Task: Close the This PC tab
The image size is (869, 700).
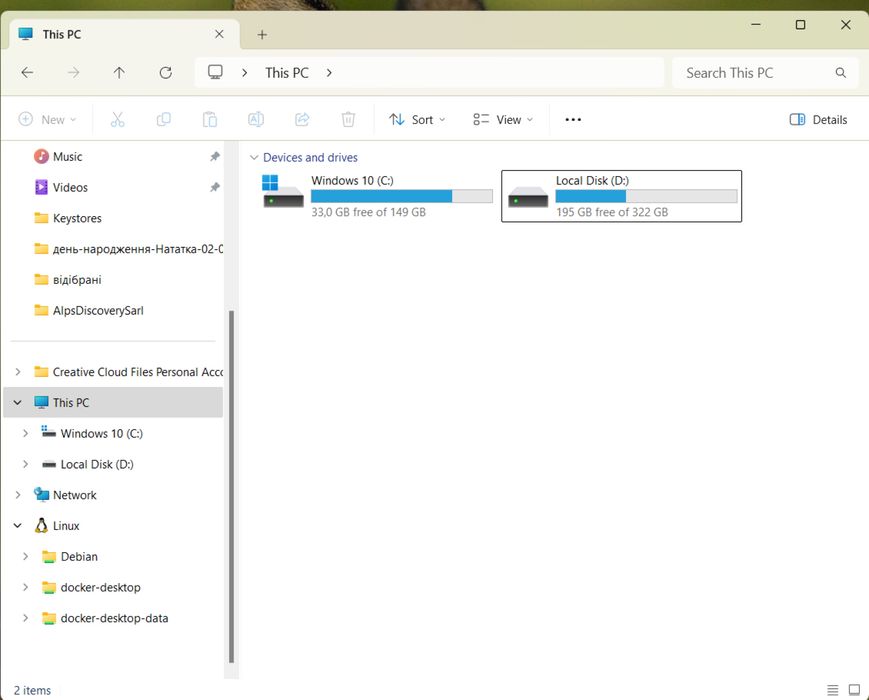Action: point(219,34)
